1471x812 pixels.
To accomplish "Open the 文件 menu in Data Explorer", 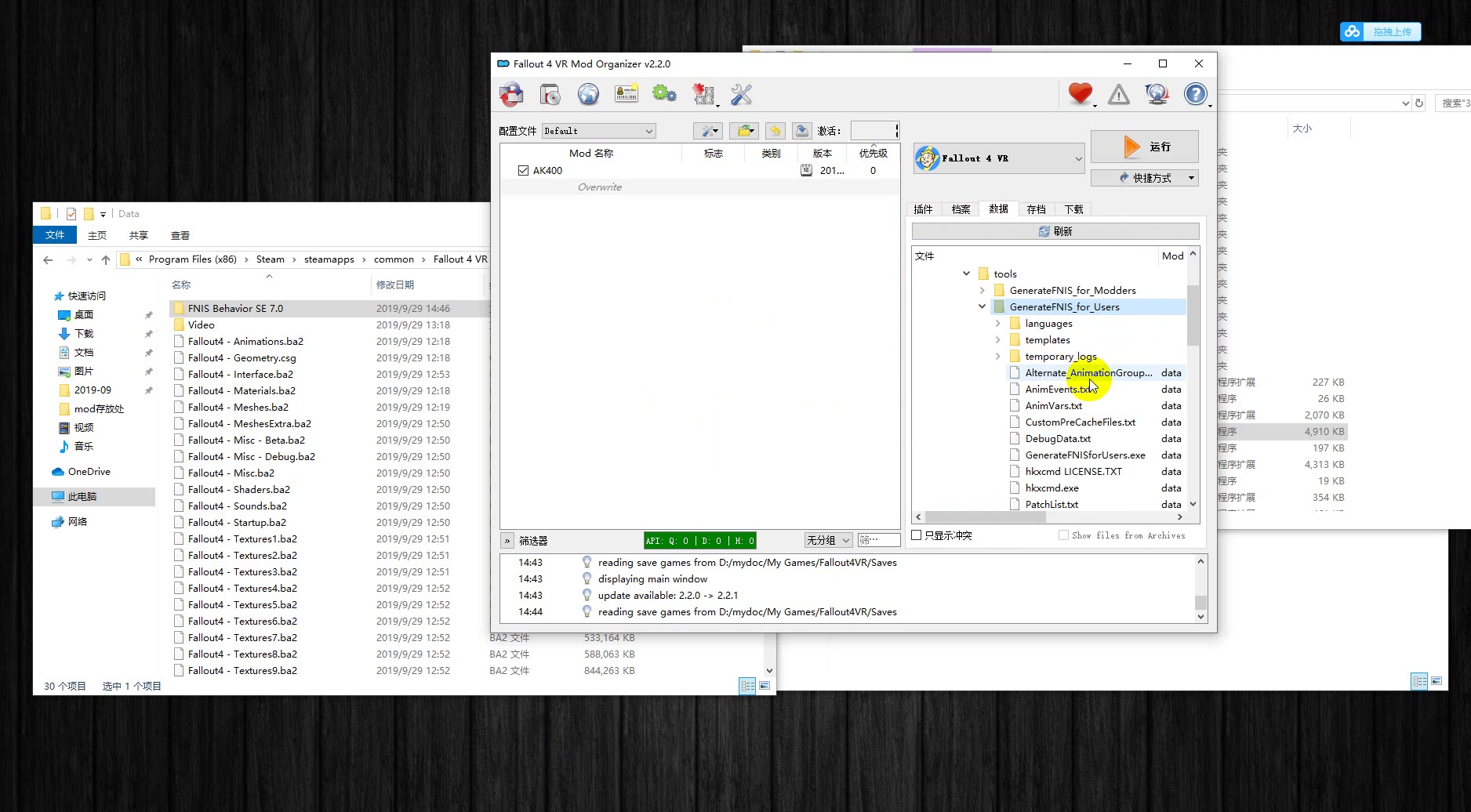I will point(55,235).
